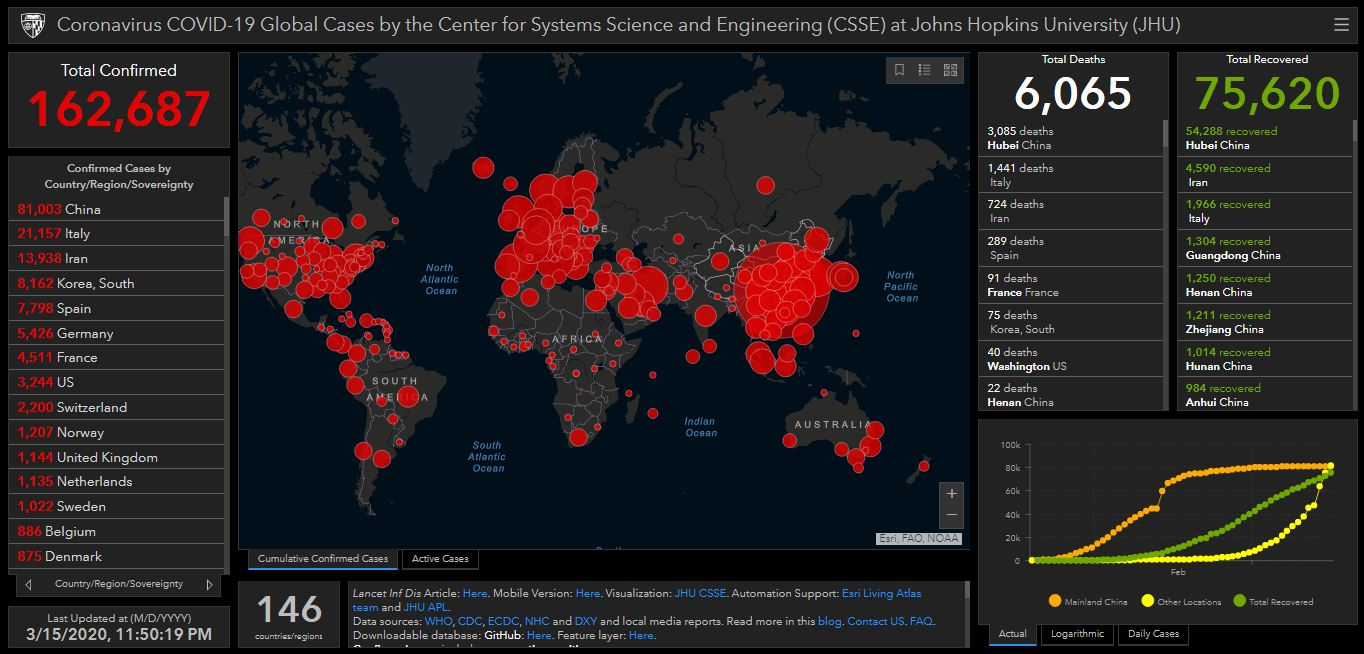Open the hamburger menu in the header

[x=1341, y=25]
